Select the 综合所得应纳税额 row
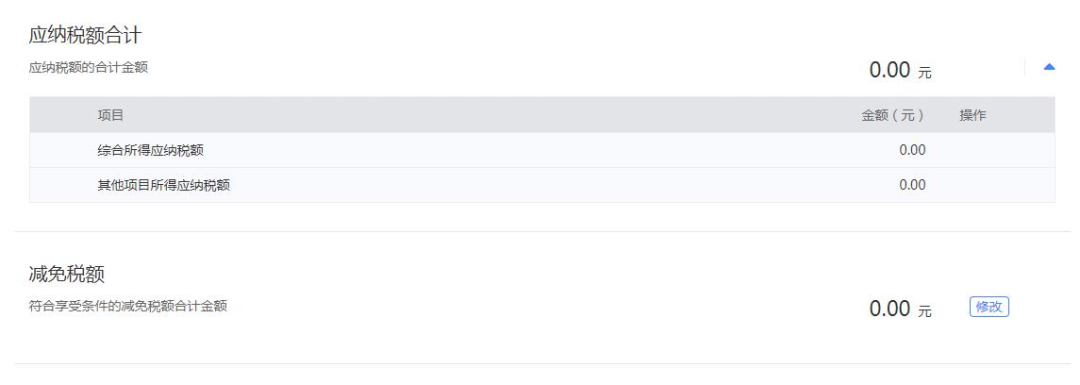 coord(542,150)
